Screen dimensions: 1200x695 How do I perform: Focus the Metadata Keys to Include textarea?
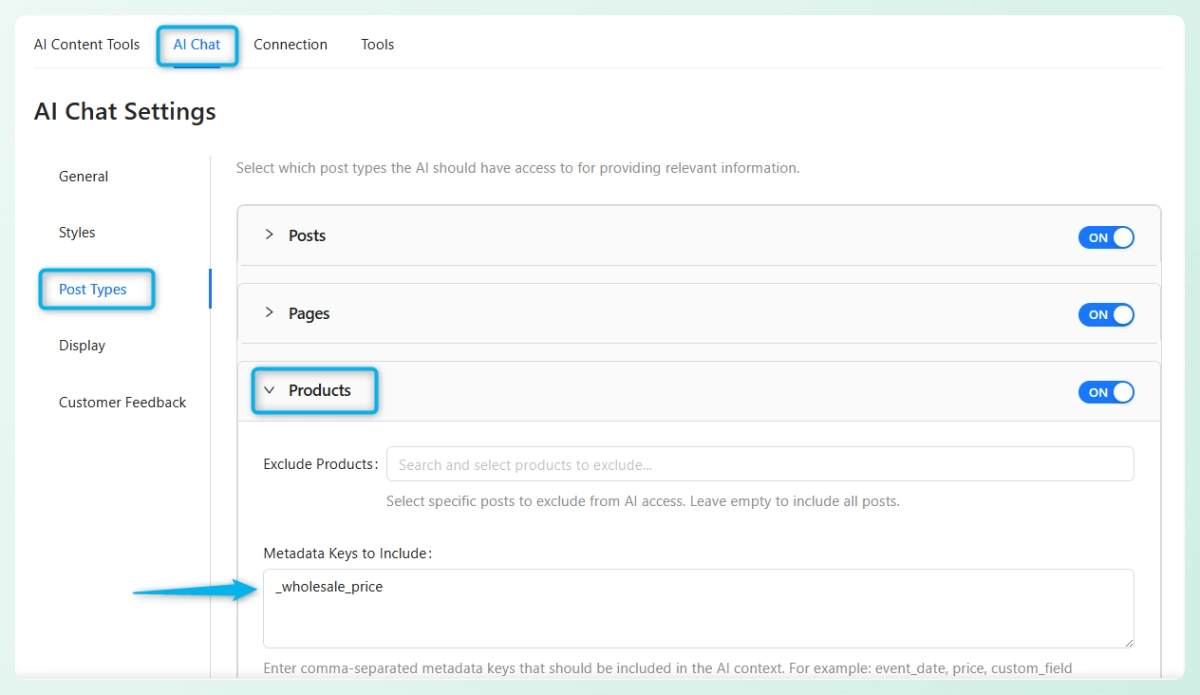coord(698,608)
